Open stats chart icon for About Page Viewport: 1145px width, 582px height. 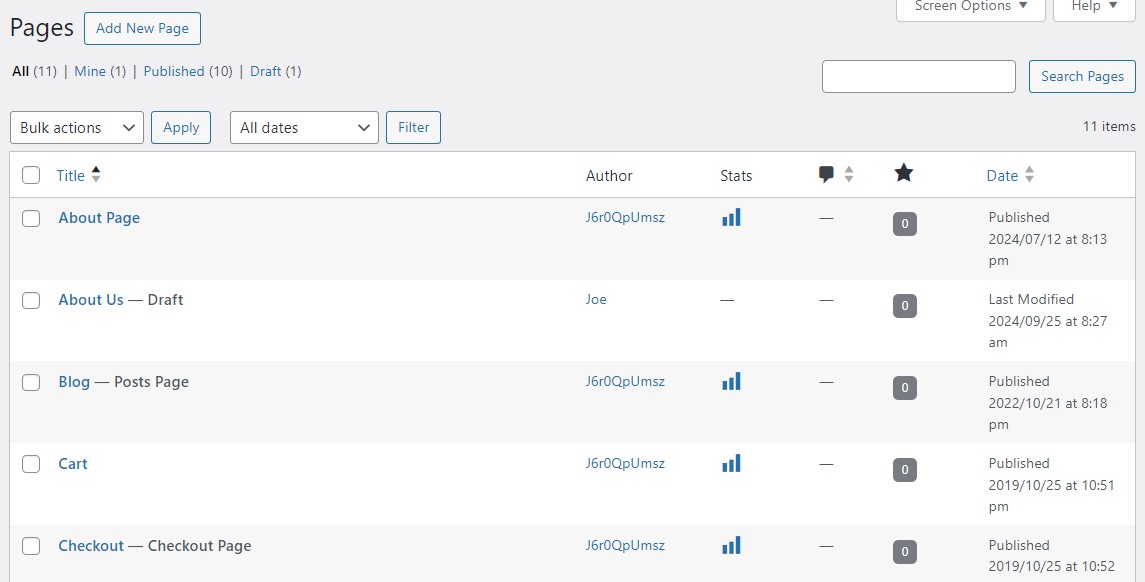coord(731,217)
